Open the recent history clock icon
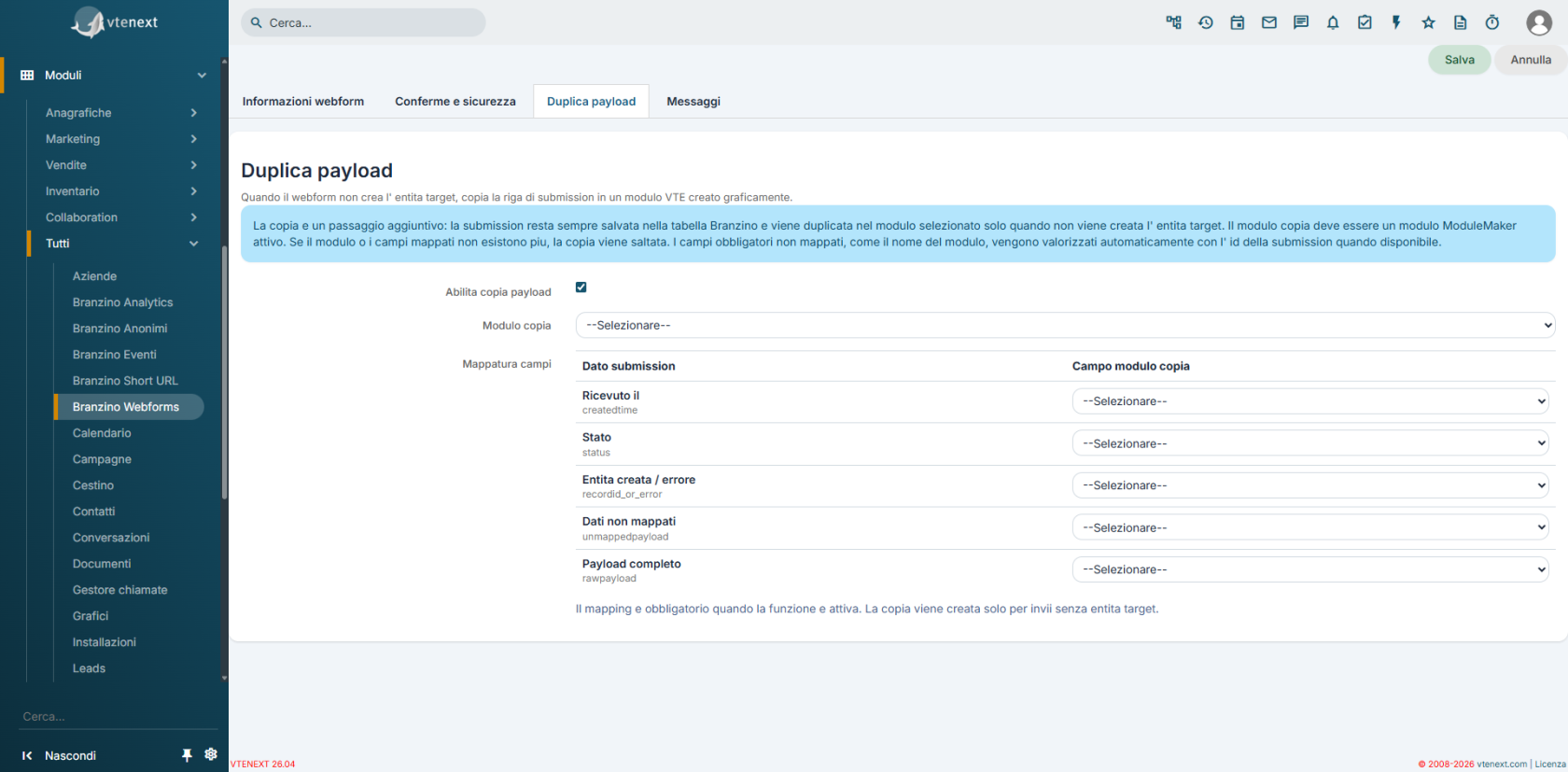 (x=1206, y=22)
